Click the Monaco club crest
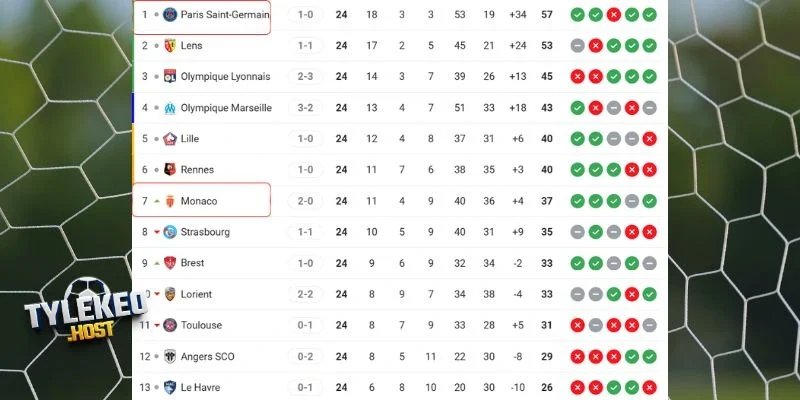 click(x=169, y=201)
